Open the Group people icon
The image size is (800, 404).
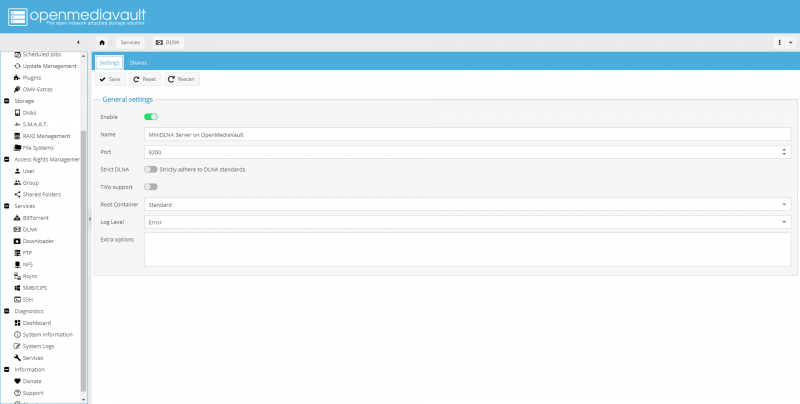click(17, 183)
